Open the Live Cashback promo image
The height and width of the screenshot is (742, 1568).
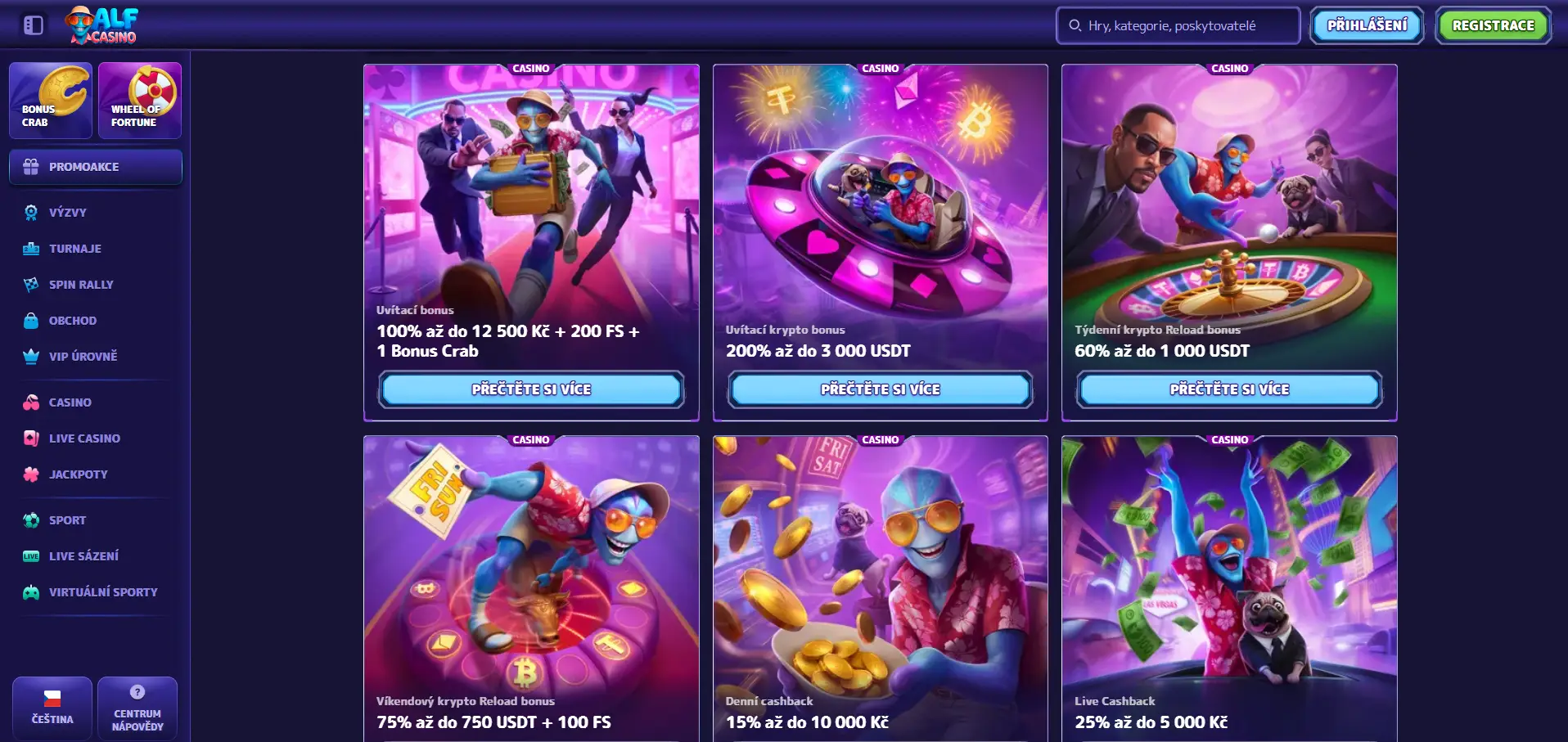pyautogui.click(x=1229, y=564)
